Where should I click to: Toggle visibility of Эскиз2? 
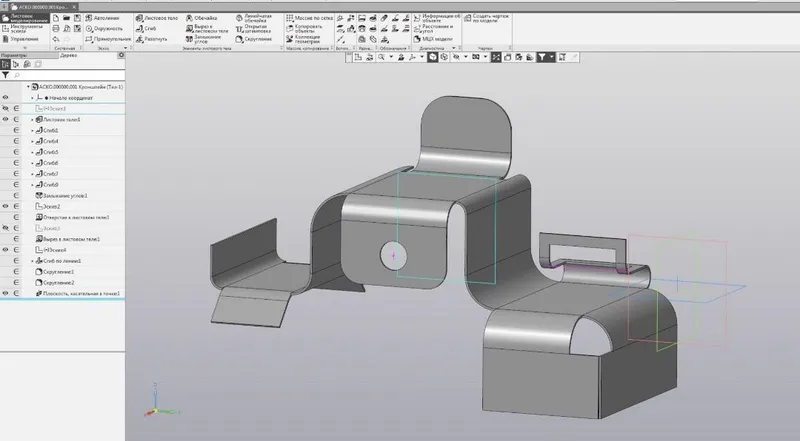tap(6, 206)
